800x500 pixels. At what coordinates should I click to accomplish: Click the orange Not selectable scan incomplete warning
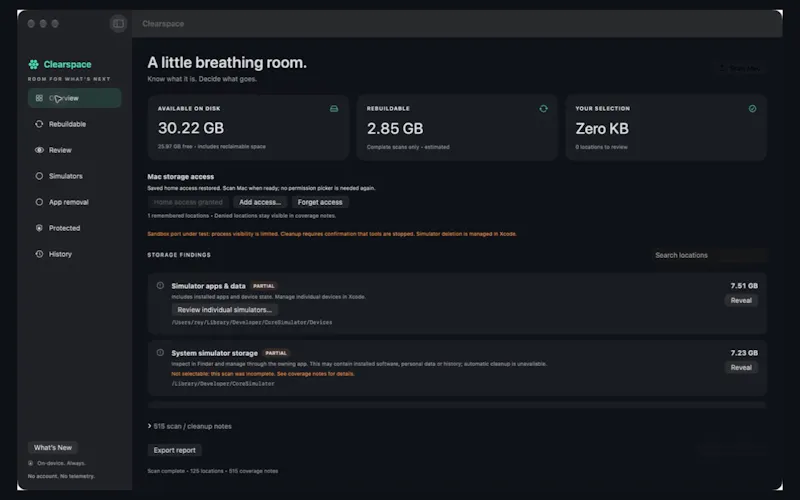263,373
